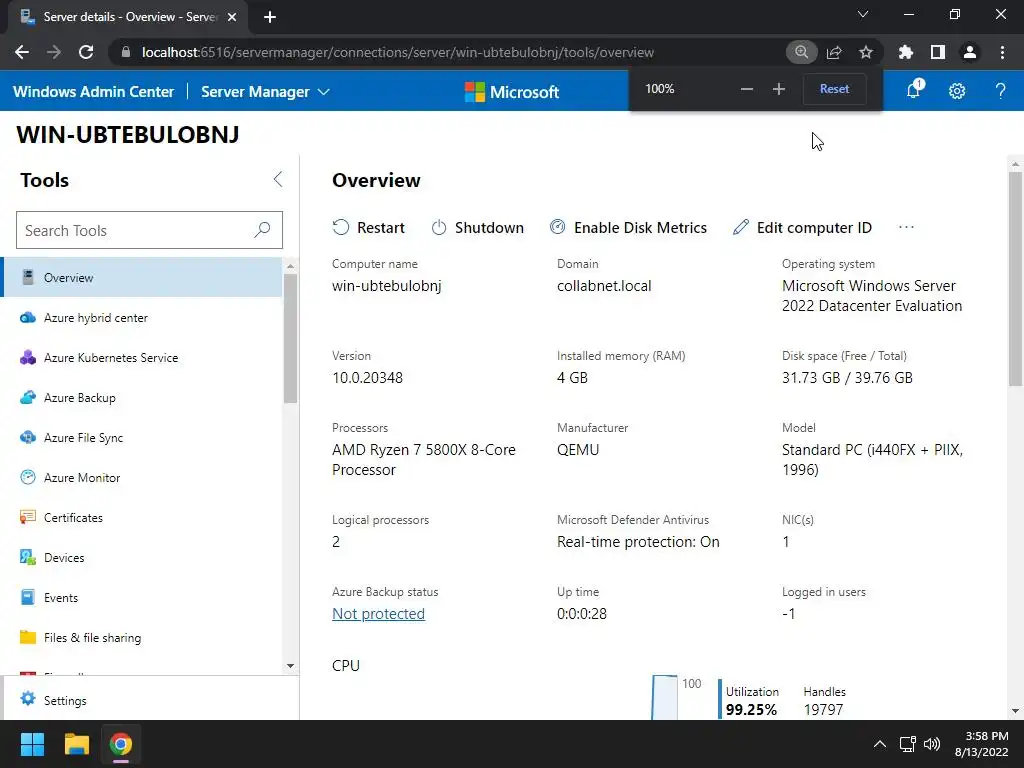Open the Windows Start menu
Viewport: 1024px width, 768px height.
[x=32, y=744]
